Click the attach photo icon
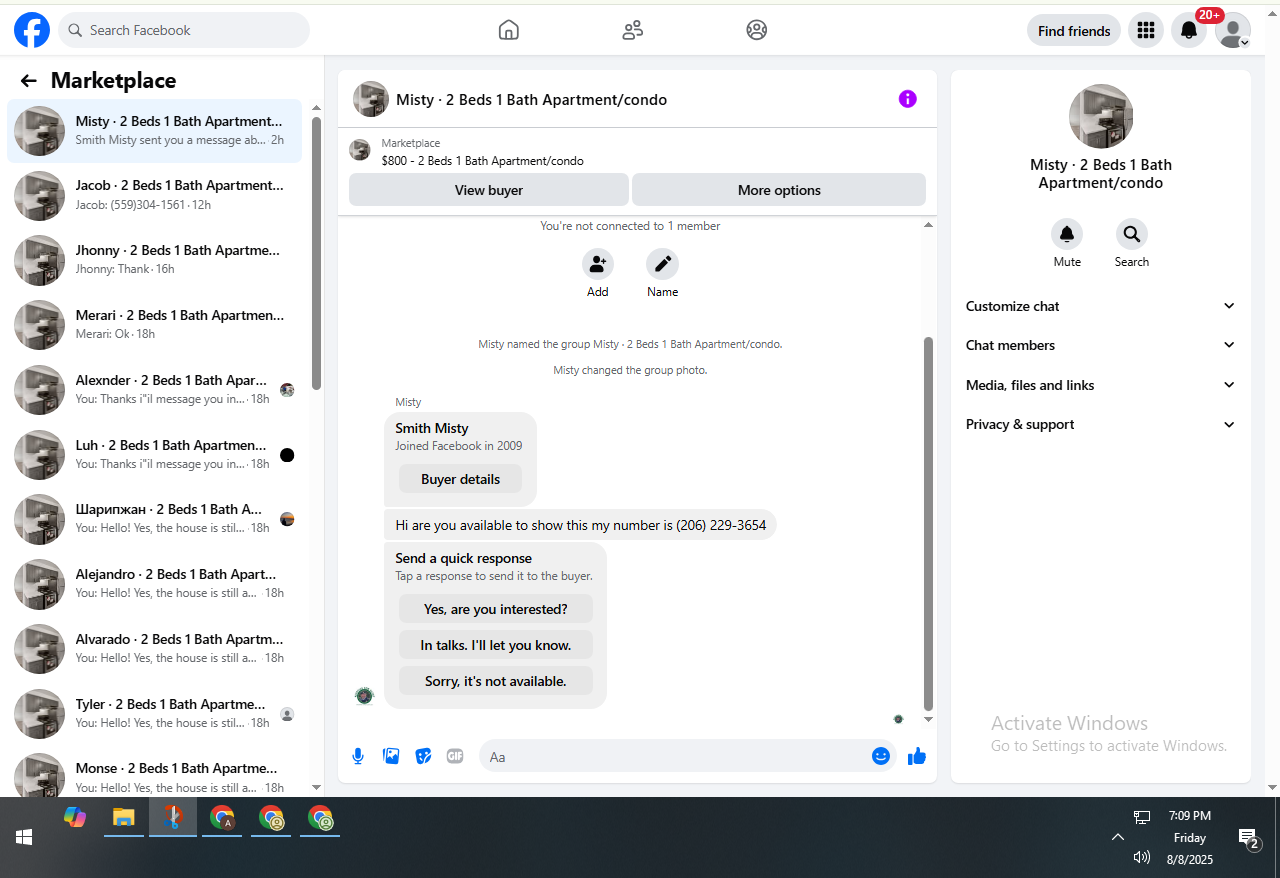Image resolution: width=1280 pixels, height=878 pixels. [391, 757]
